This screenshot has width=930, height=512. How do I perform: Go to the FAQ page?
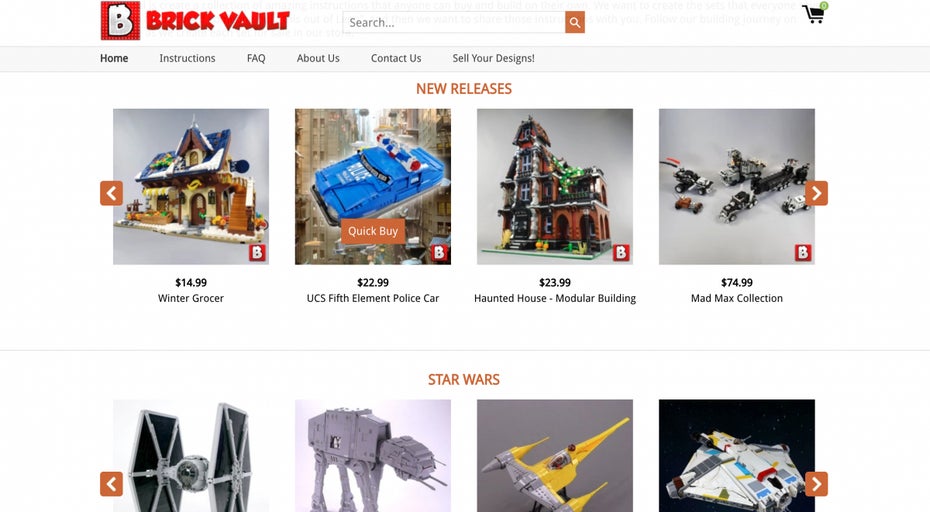[256, 58]
